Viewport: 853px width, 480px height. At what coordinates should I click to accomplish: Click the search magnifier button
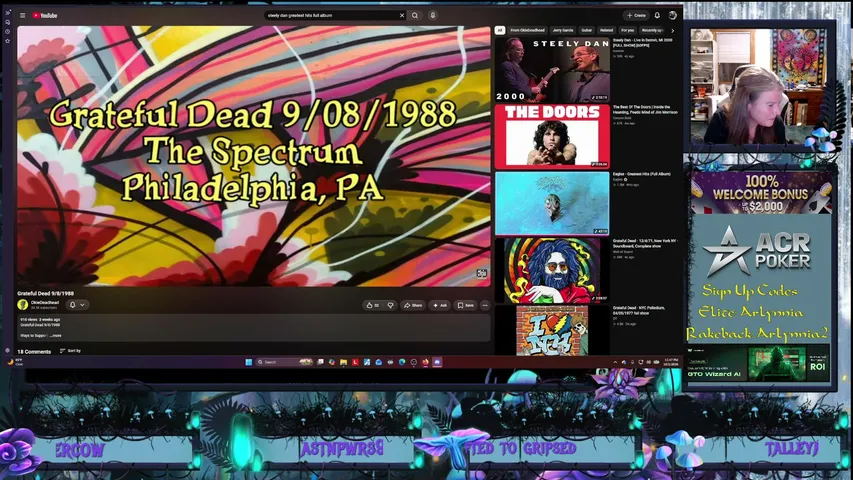[415, 15]
